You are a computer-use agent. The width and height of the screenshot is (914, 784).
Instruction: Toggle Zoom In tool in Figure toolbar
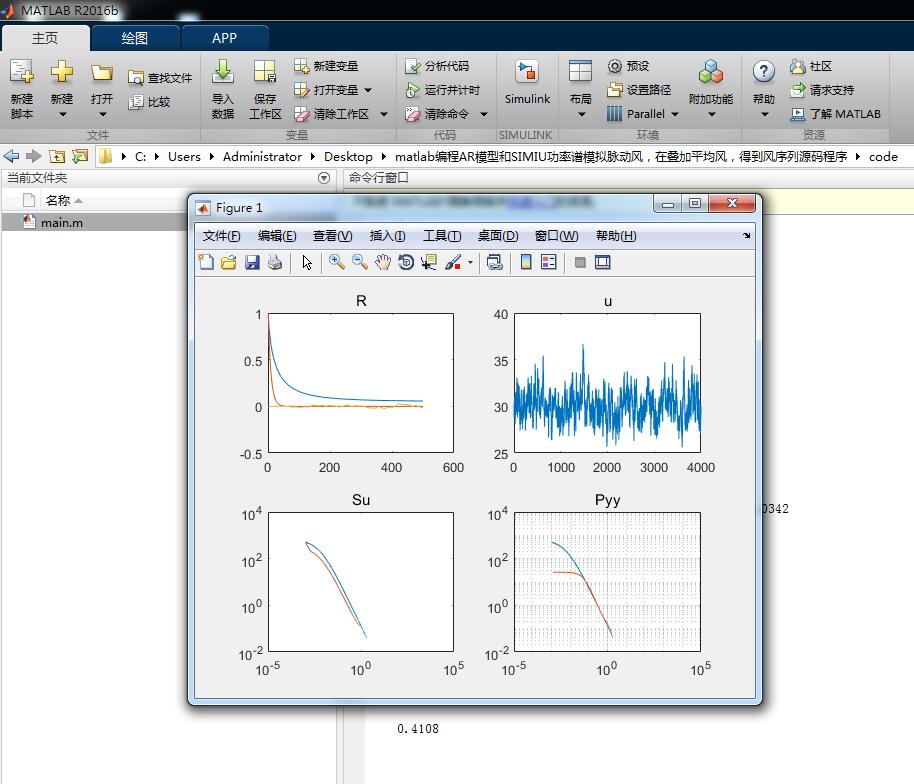click(x=336, y=262)
